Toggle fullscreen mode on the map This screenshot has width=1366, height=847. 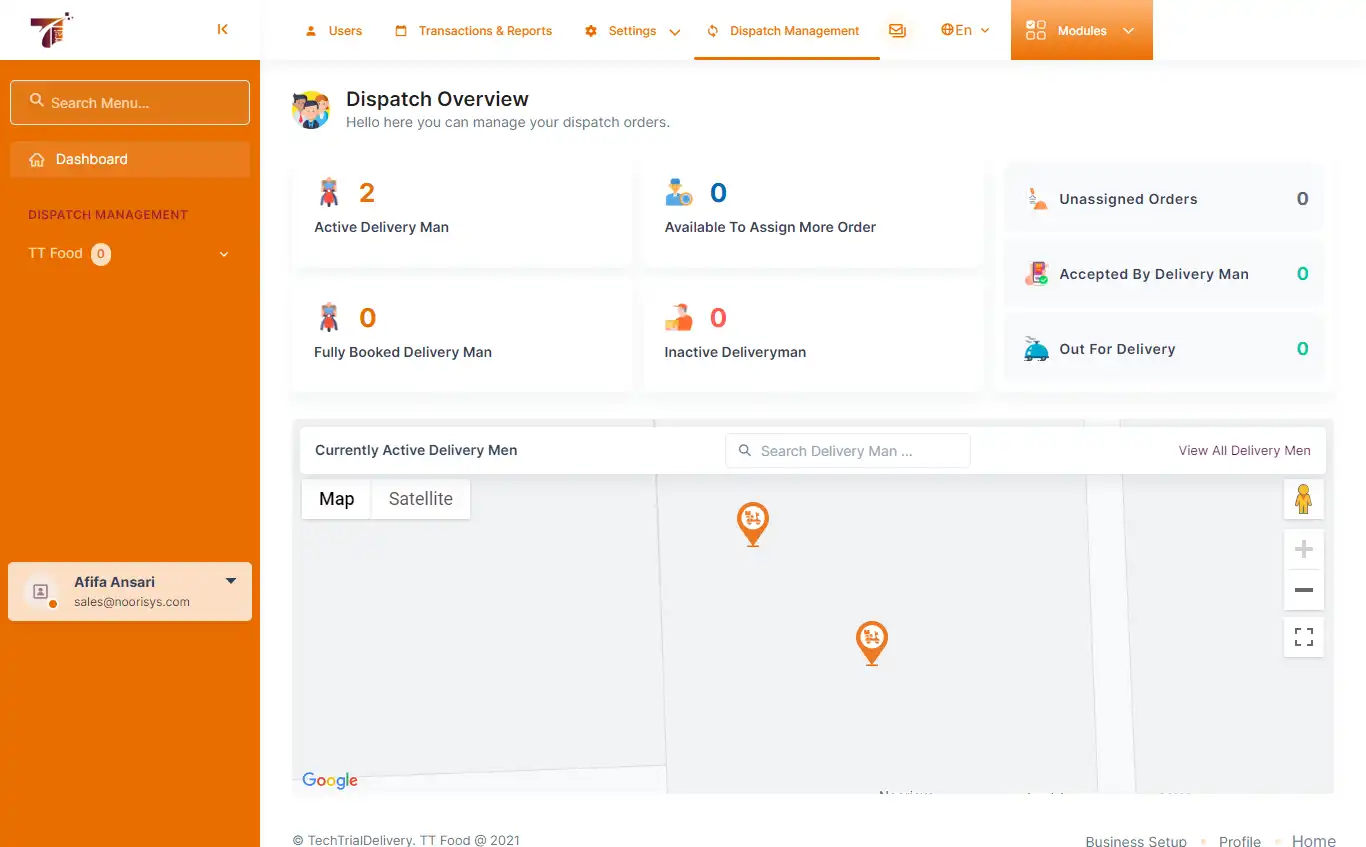coord(1303,636)
